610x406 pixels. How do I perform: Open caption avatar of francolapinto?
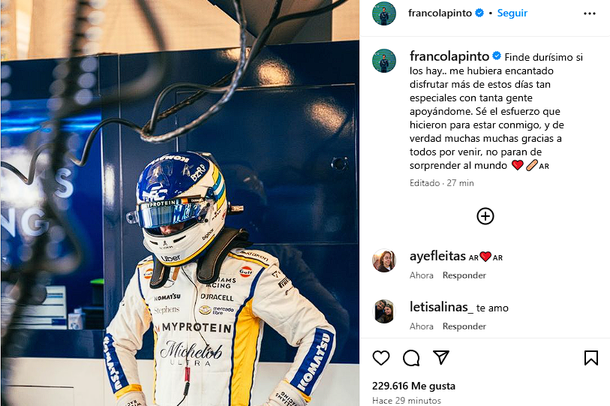pos(385,61)
